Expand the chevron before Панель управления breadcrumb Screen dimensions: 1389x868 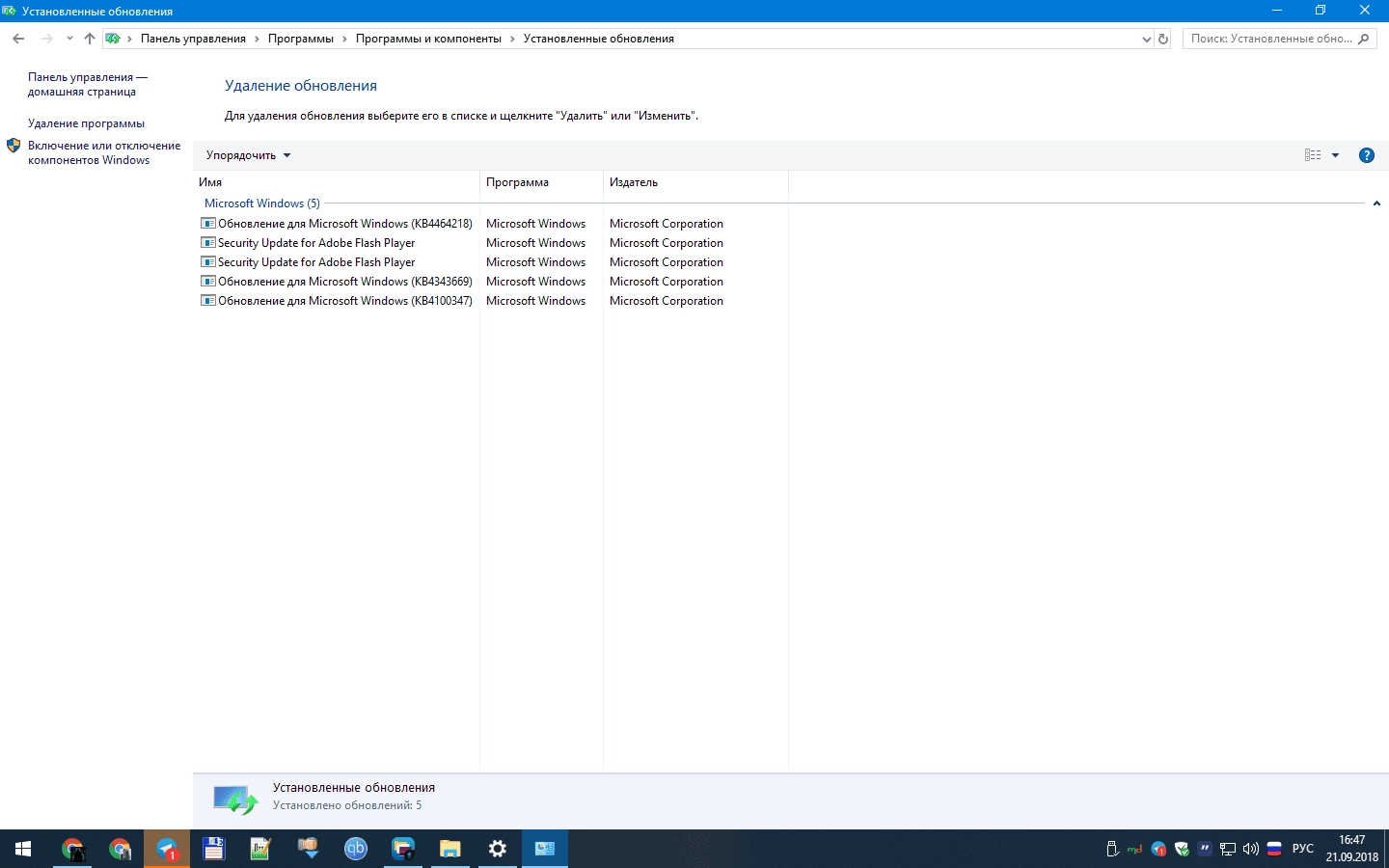pyautogui.click(x=129, y=39)
